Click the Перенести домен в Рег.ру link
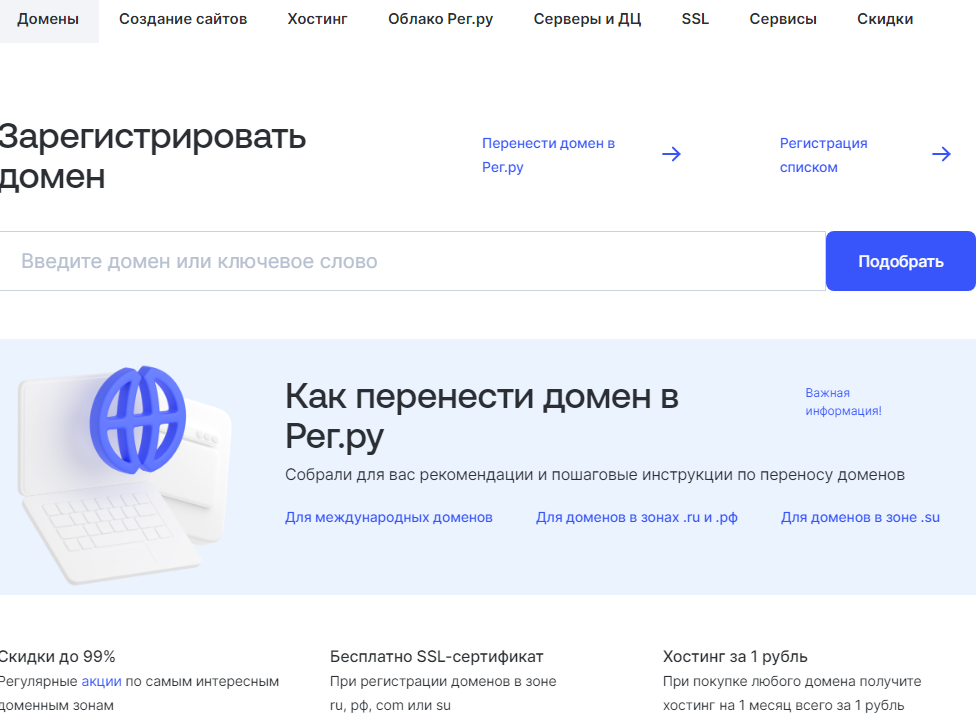 (548, 155)
